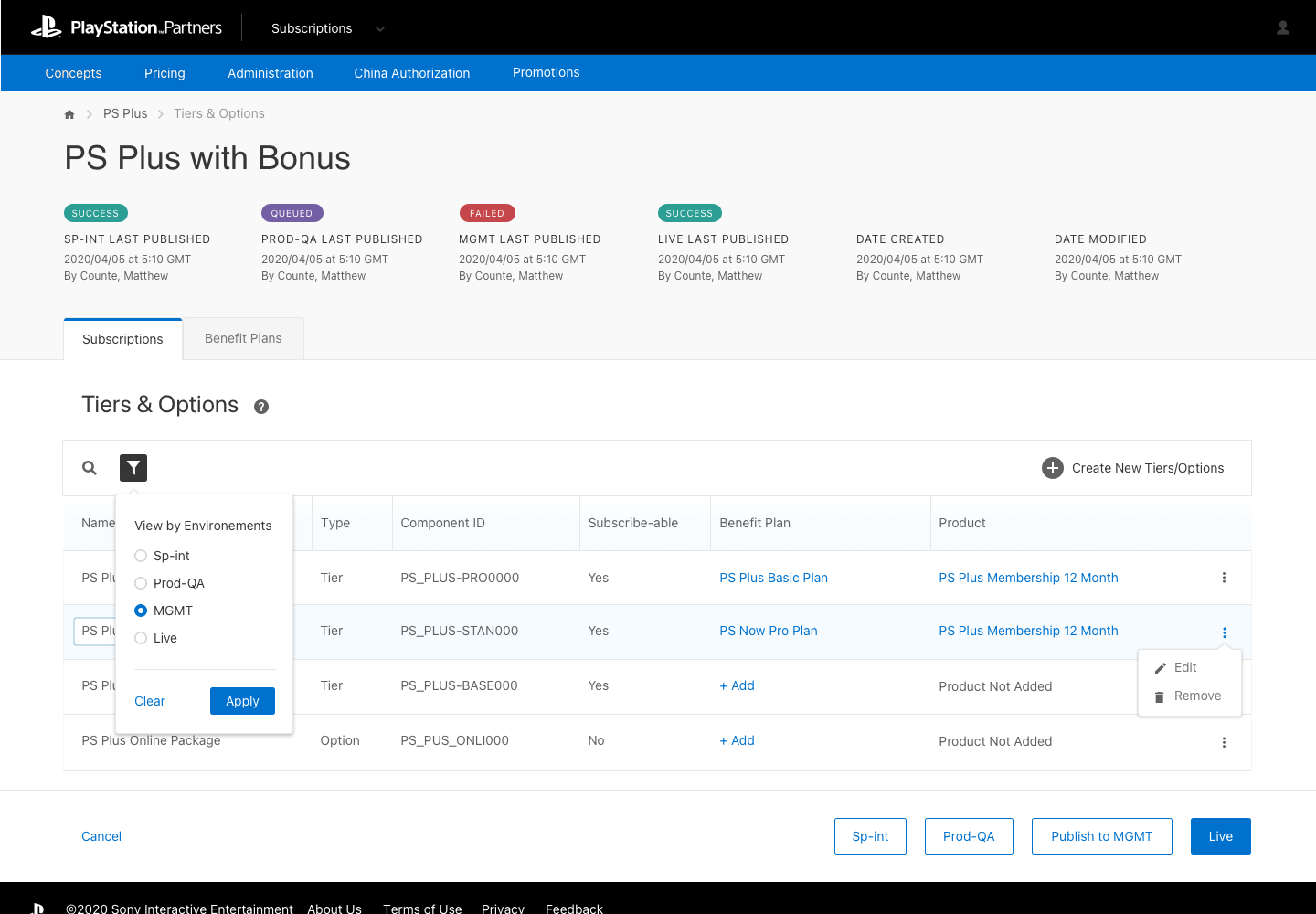Image resolution: width=1316 pixels, height=914 pixels.
Task: Click the Cancel link
Action: coord(101,836)
